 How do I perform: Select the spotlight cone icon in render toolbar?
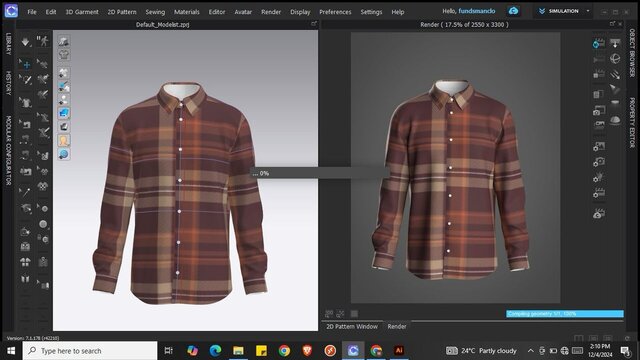[x=616, y=89]
